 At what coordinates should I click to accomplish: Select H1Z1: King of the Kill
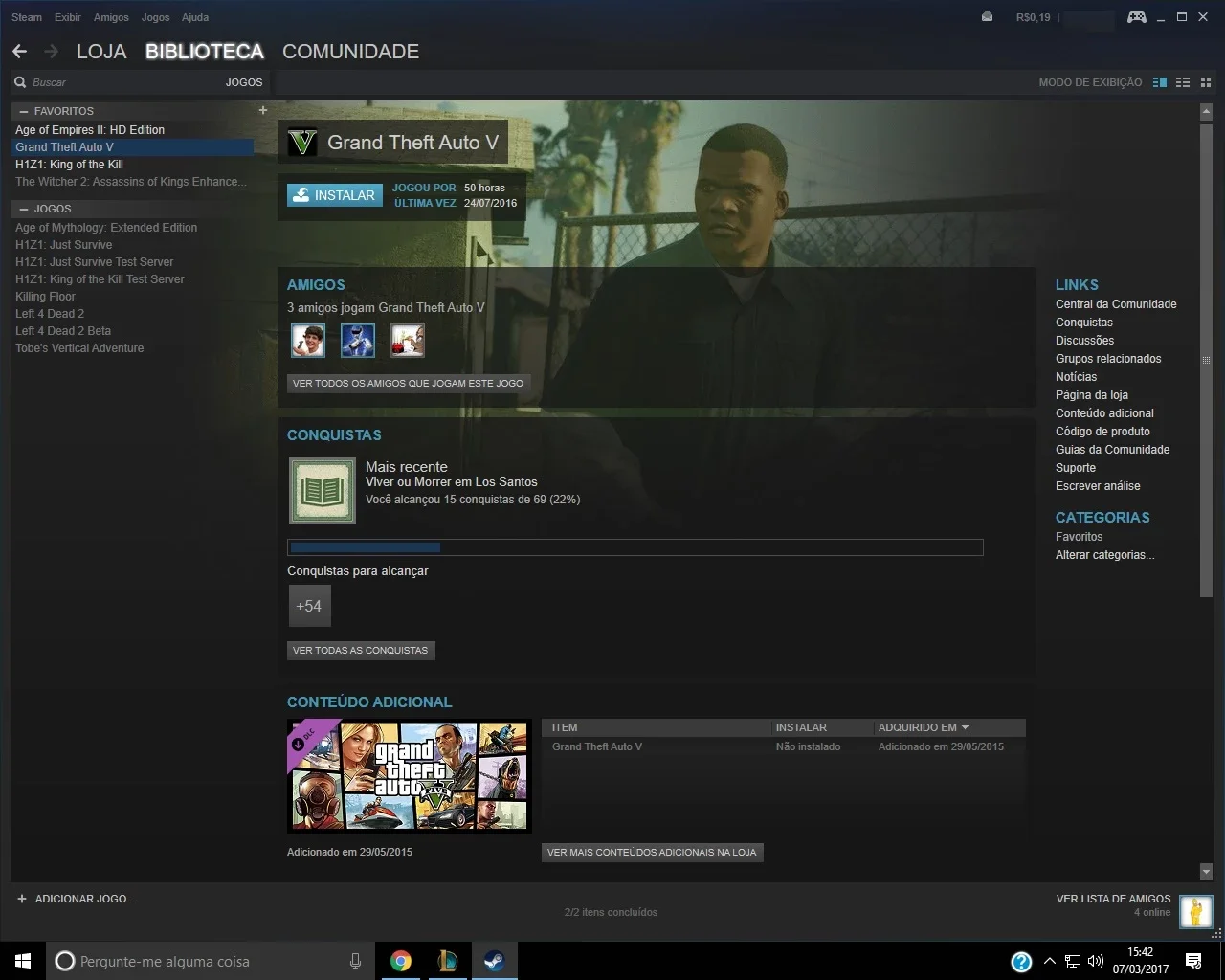pos(132,165)
